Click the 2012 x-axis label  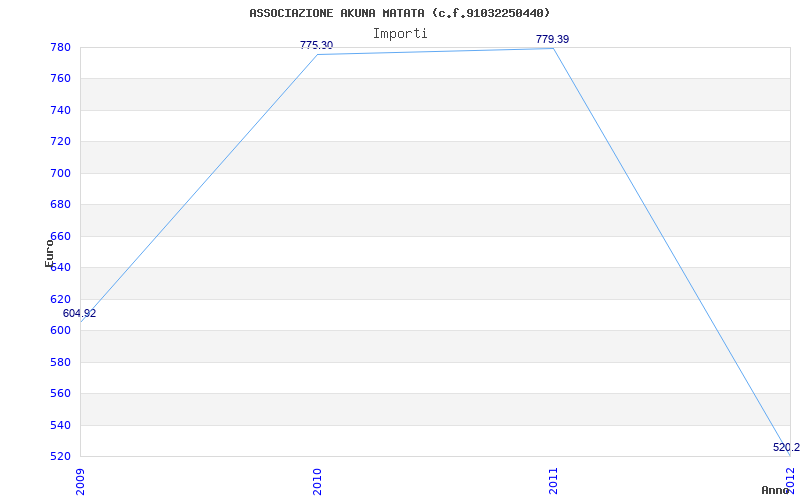(790, 481)
